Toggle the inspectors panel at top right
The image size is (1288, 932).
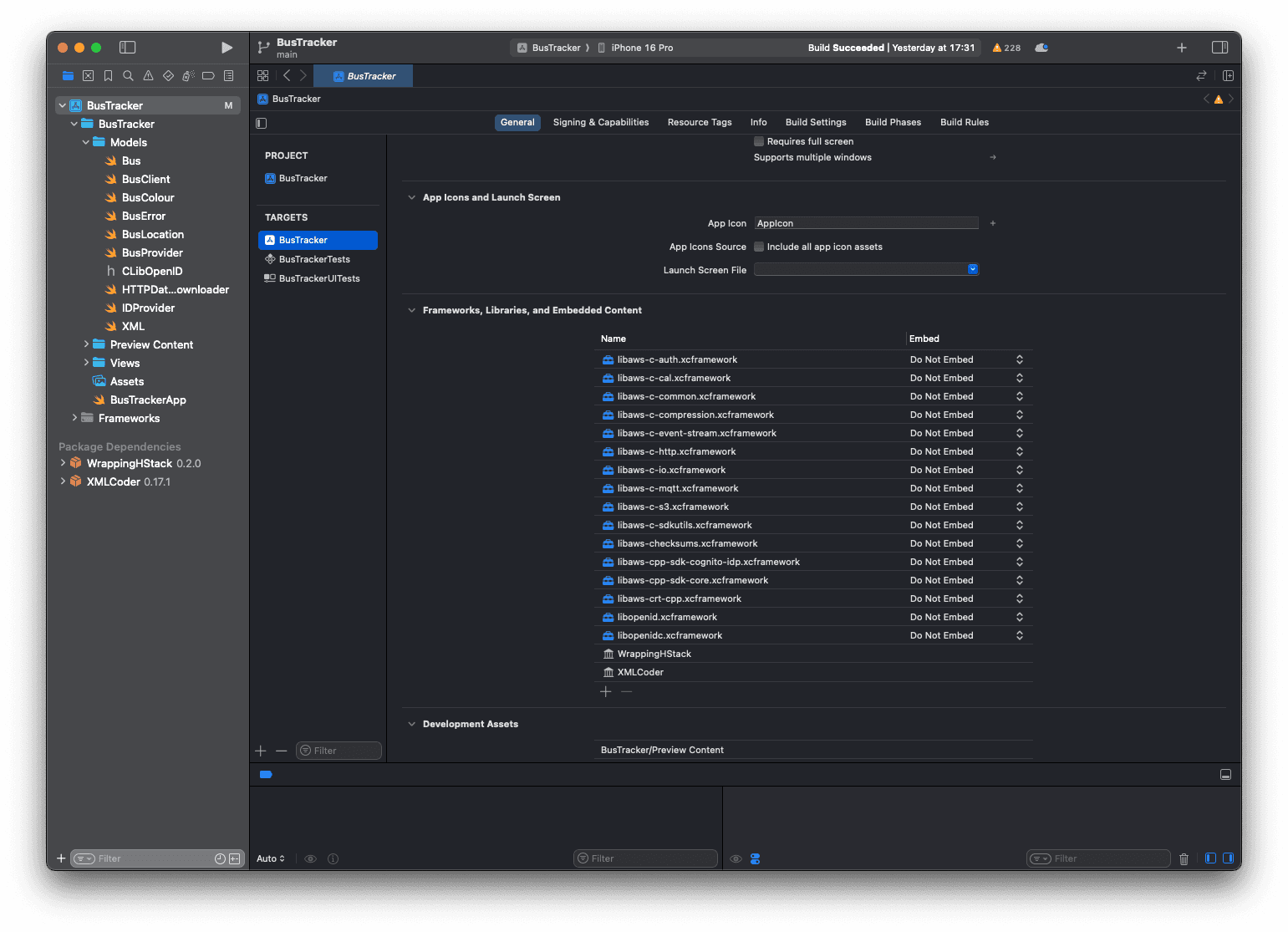[x=1219, y=48]
